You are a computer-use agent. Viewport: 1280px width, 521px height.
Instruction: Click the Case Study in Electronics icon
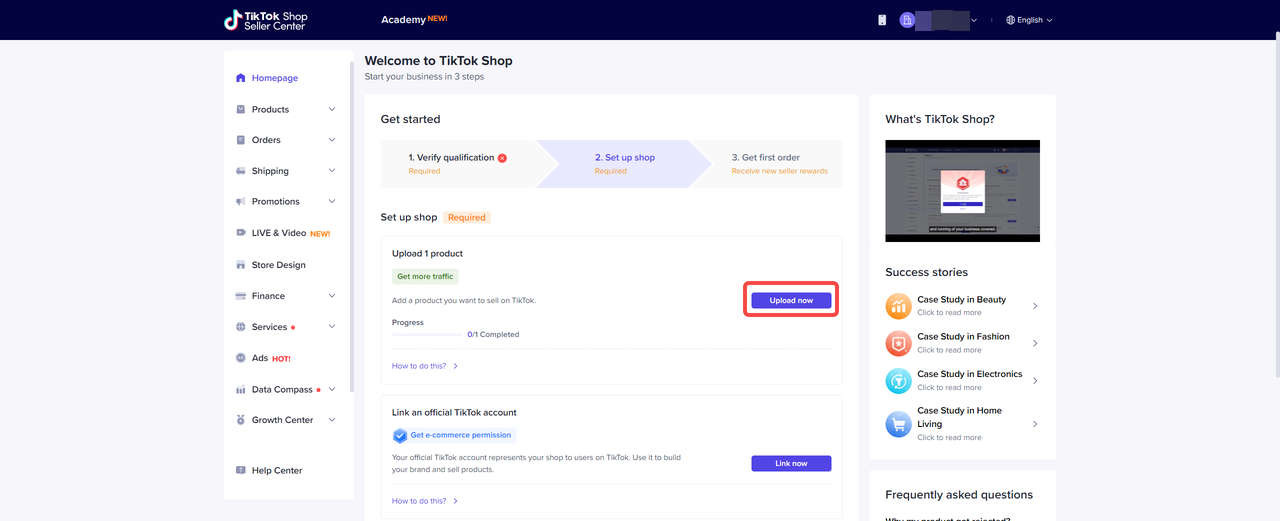click(898, 380)
